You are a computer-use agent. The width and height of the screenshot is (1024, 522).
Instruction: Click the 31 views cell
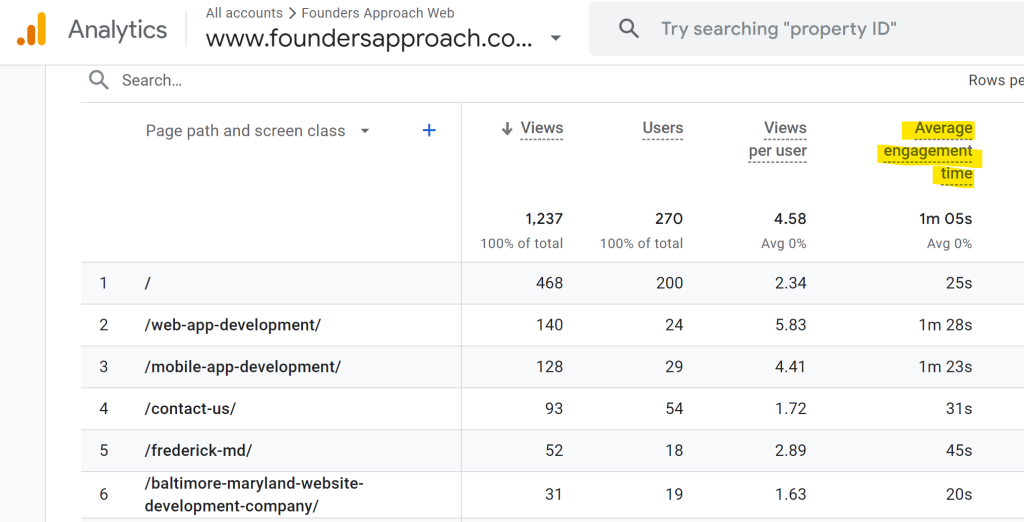(554, 495)
